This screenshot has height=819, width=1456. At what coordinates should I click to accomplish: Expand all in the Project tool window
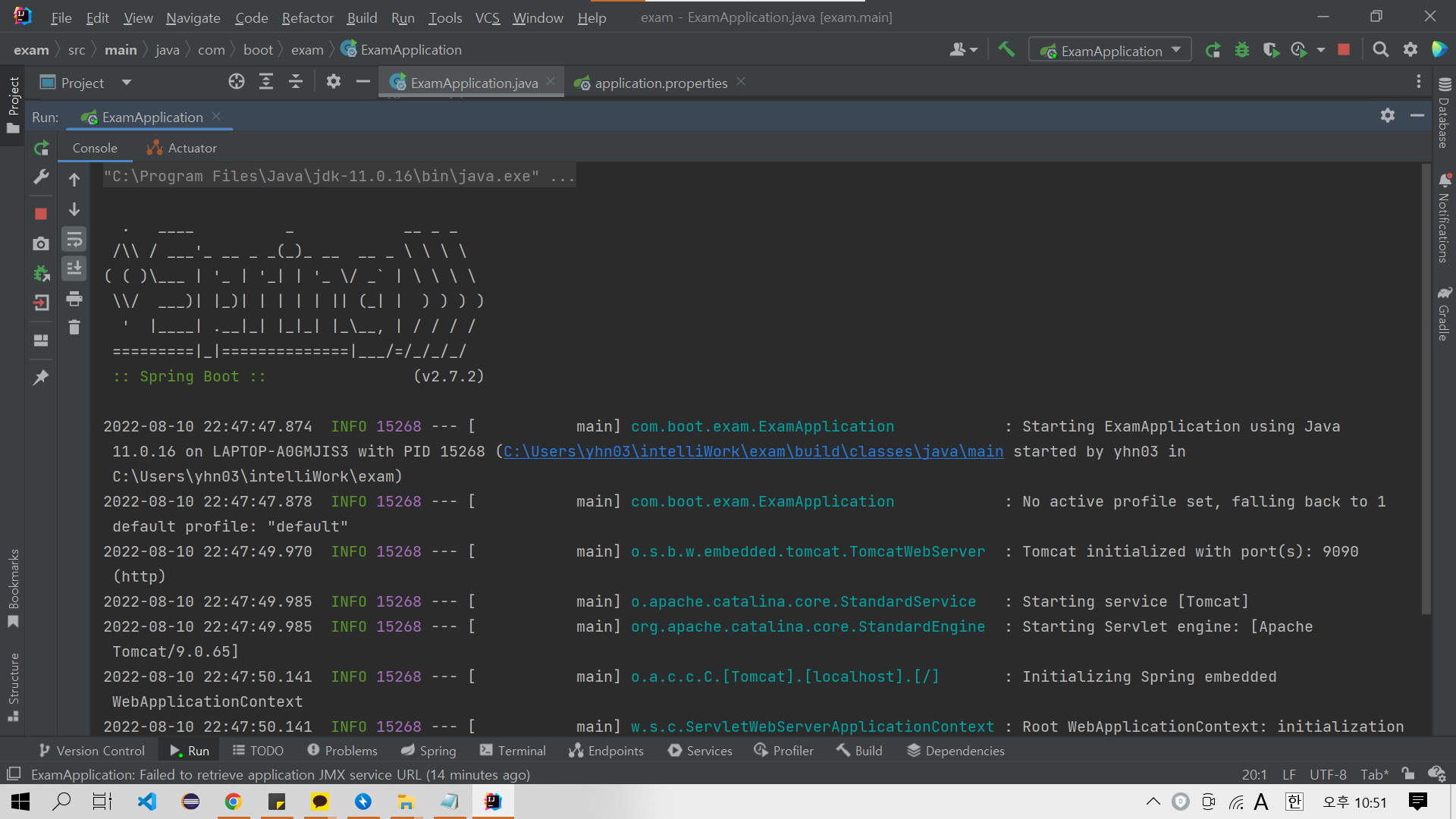point(266,82)
